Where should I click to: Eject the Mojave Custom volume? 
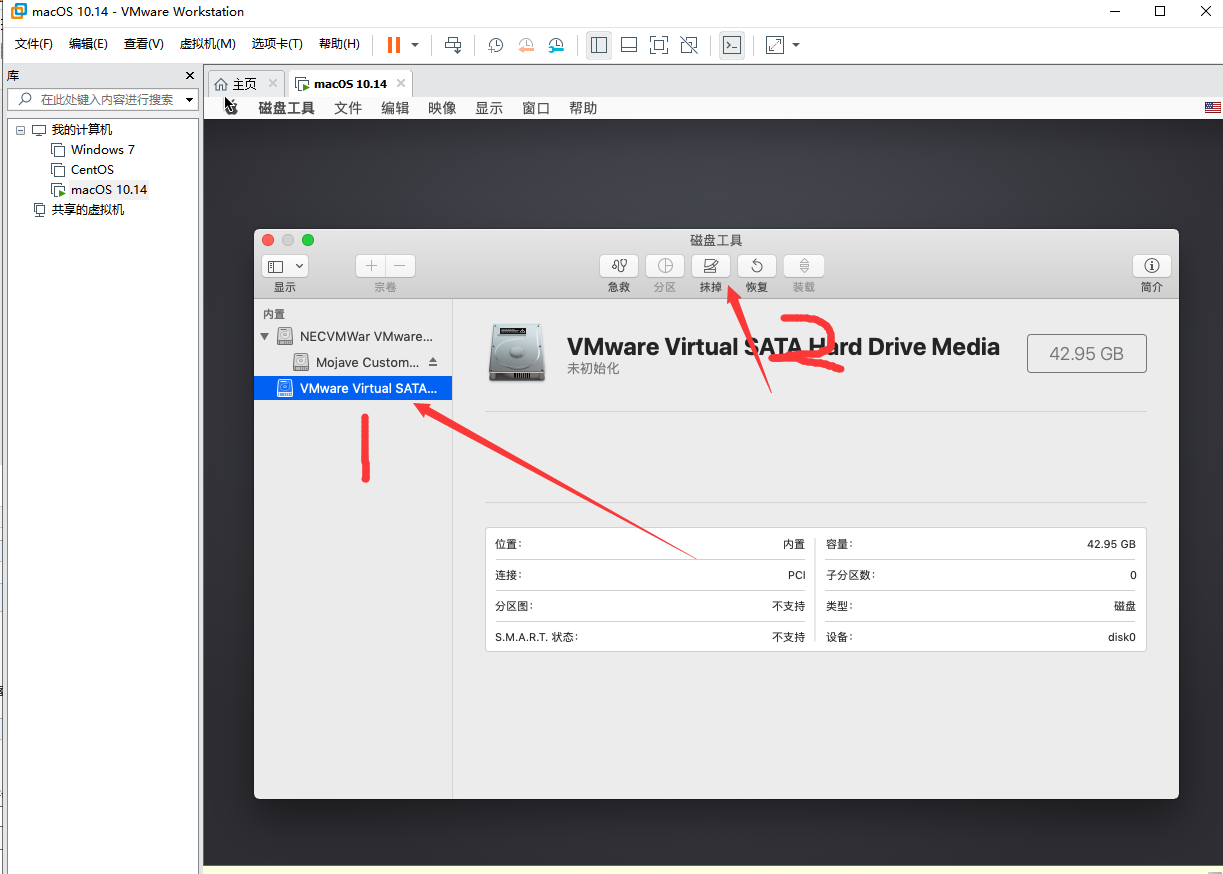point(433,362)
